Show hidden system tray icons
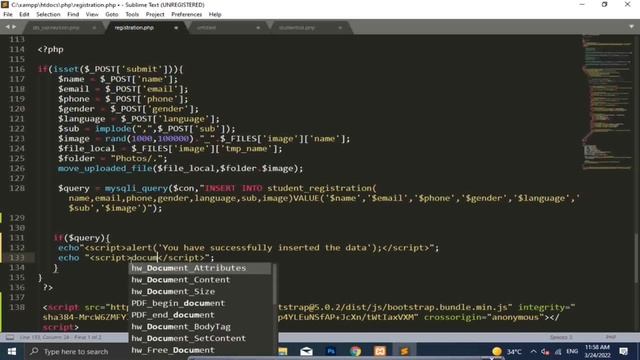This screenshot has height=360, width=640. pyautogui.click(x=533, y=351)
